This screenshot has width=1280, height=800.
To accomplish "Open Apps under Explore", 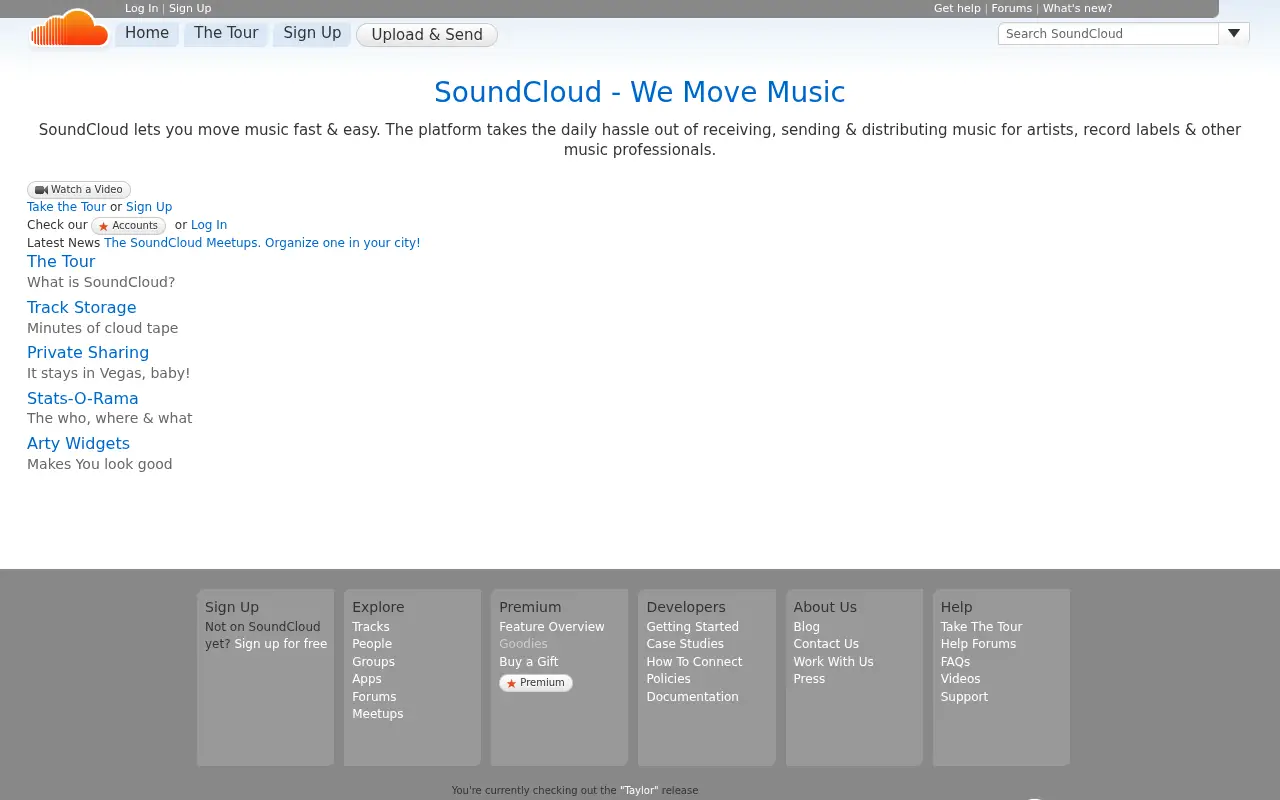I will (367, 679).
